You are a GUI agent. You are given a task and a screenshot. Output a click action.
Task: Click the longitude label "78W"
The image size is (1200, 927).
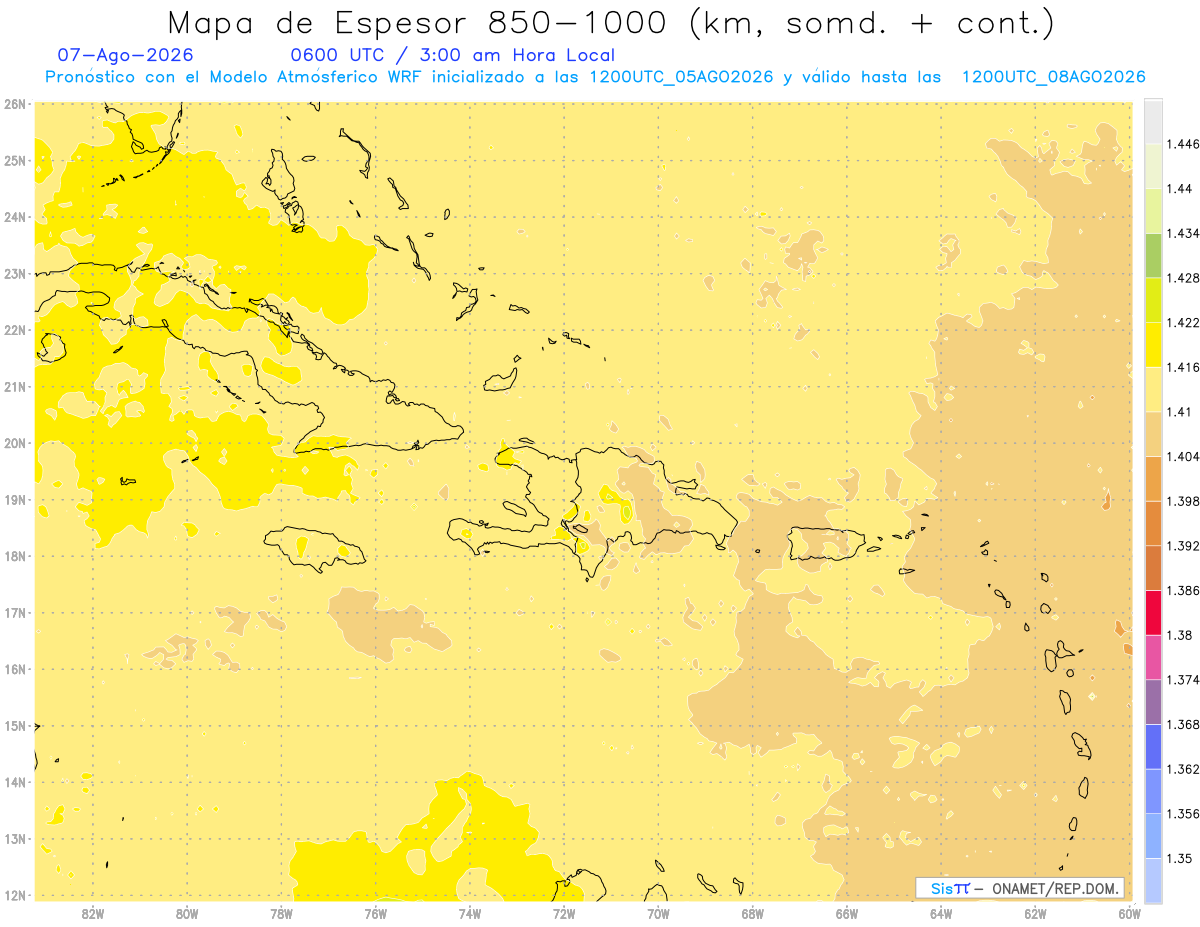click(x=281, y=913)
